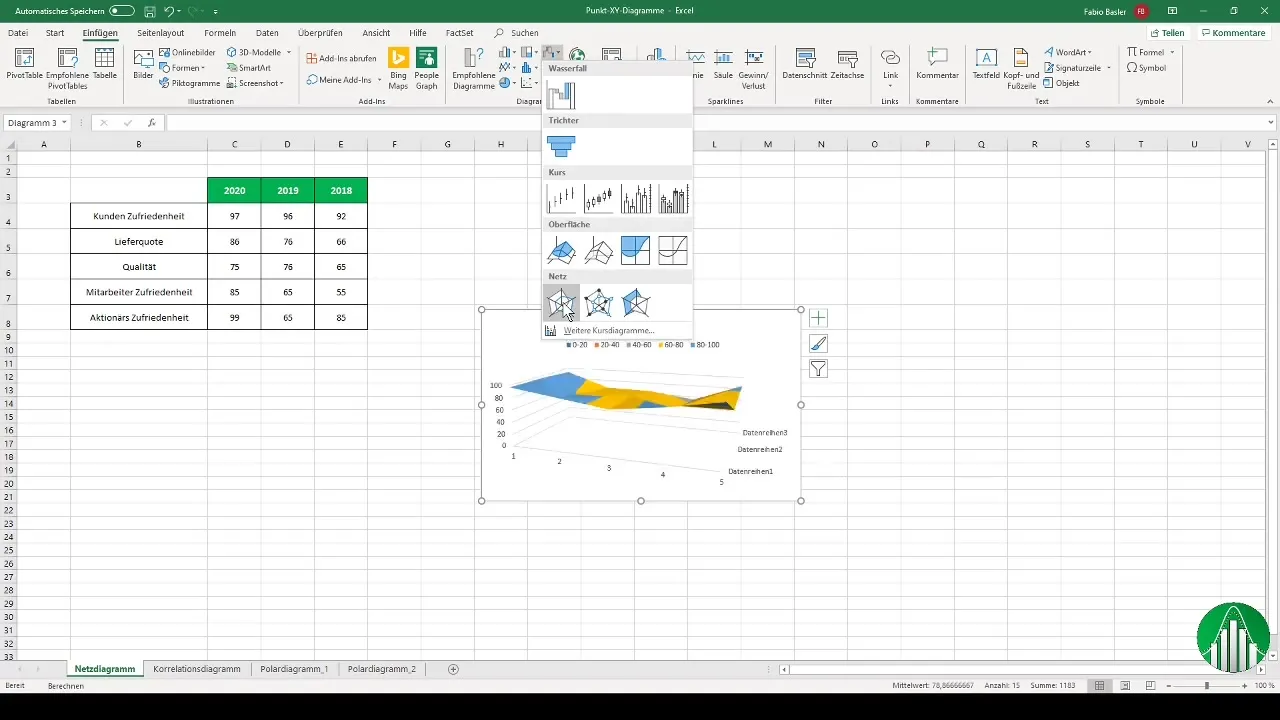Insert Datenschnitt slicer
The image size is (1280, 720).
tap(803, 66)
